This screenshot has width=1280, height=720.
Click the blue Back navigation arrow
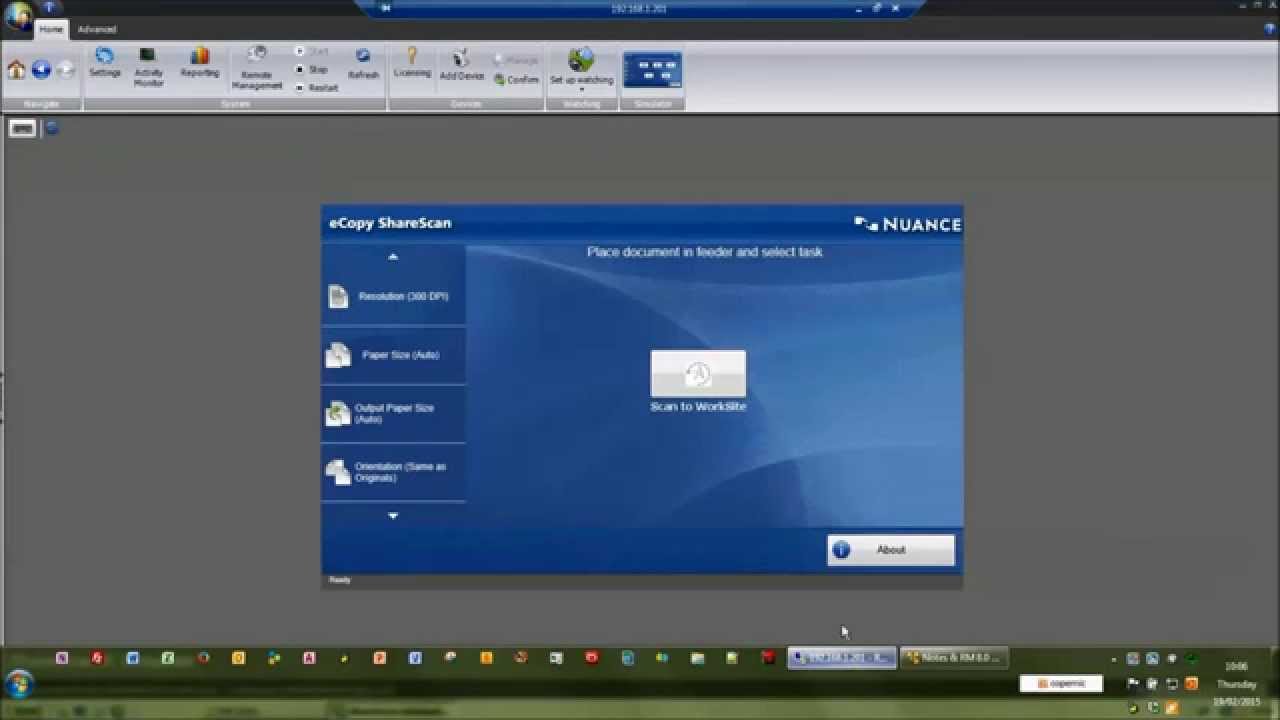pos(41,69)
